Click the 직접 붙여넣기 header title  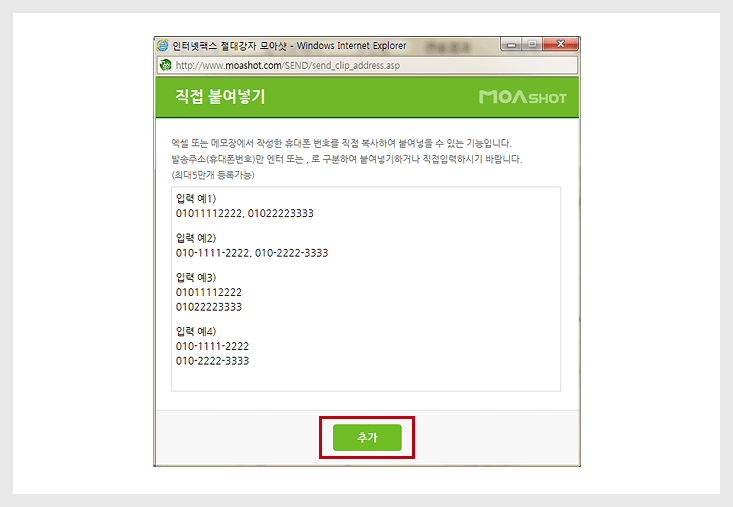[220, 96]
